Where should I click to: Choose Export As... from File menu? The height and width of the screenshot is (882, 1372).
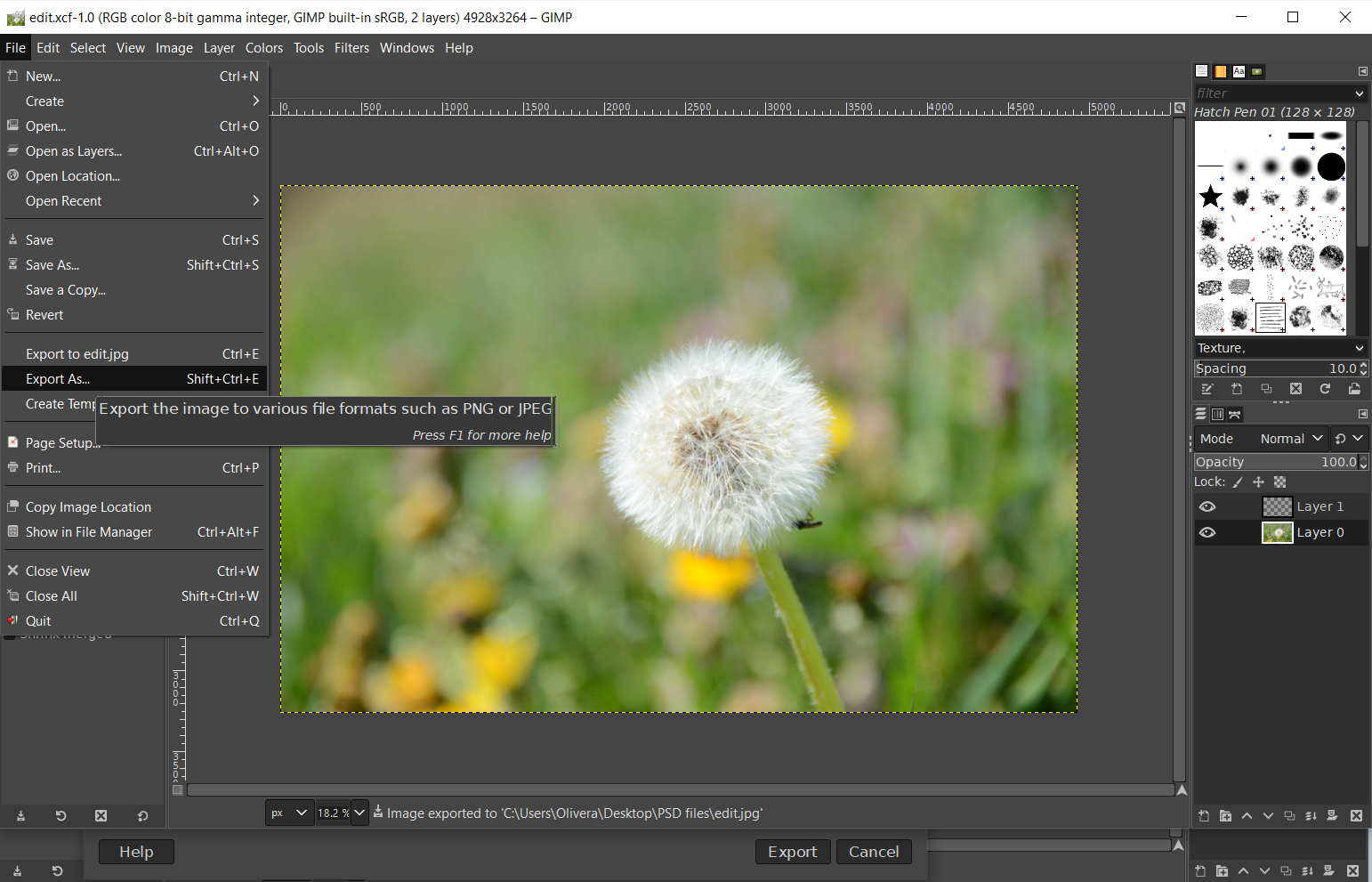[x=58, y=379]
